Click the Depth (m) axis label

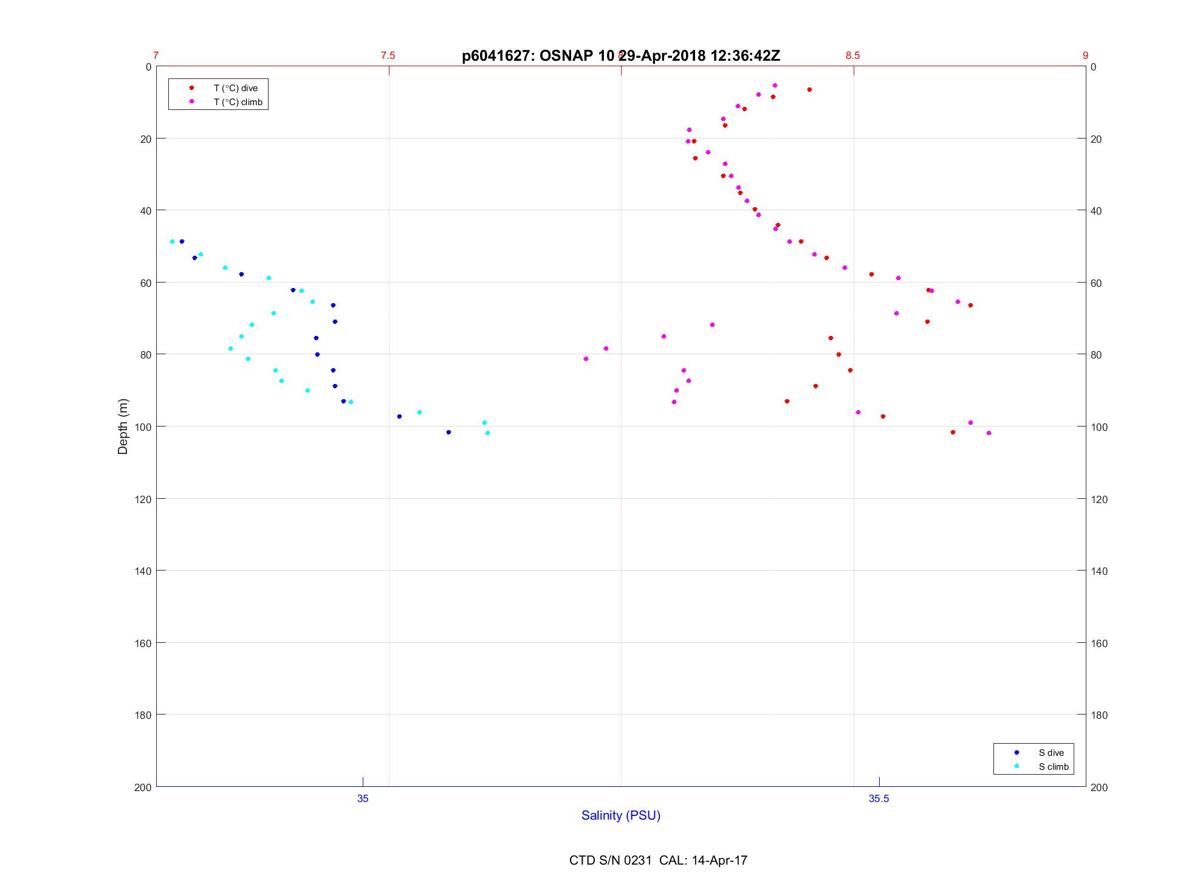tap(124, 427)
